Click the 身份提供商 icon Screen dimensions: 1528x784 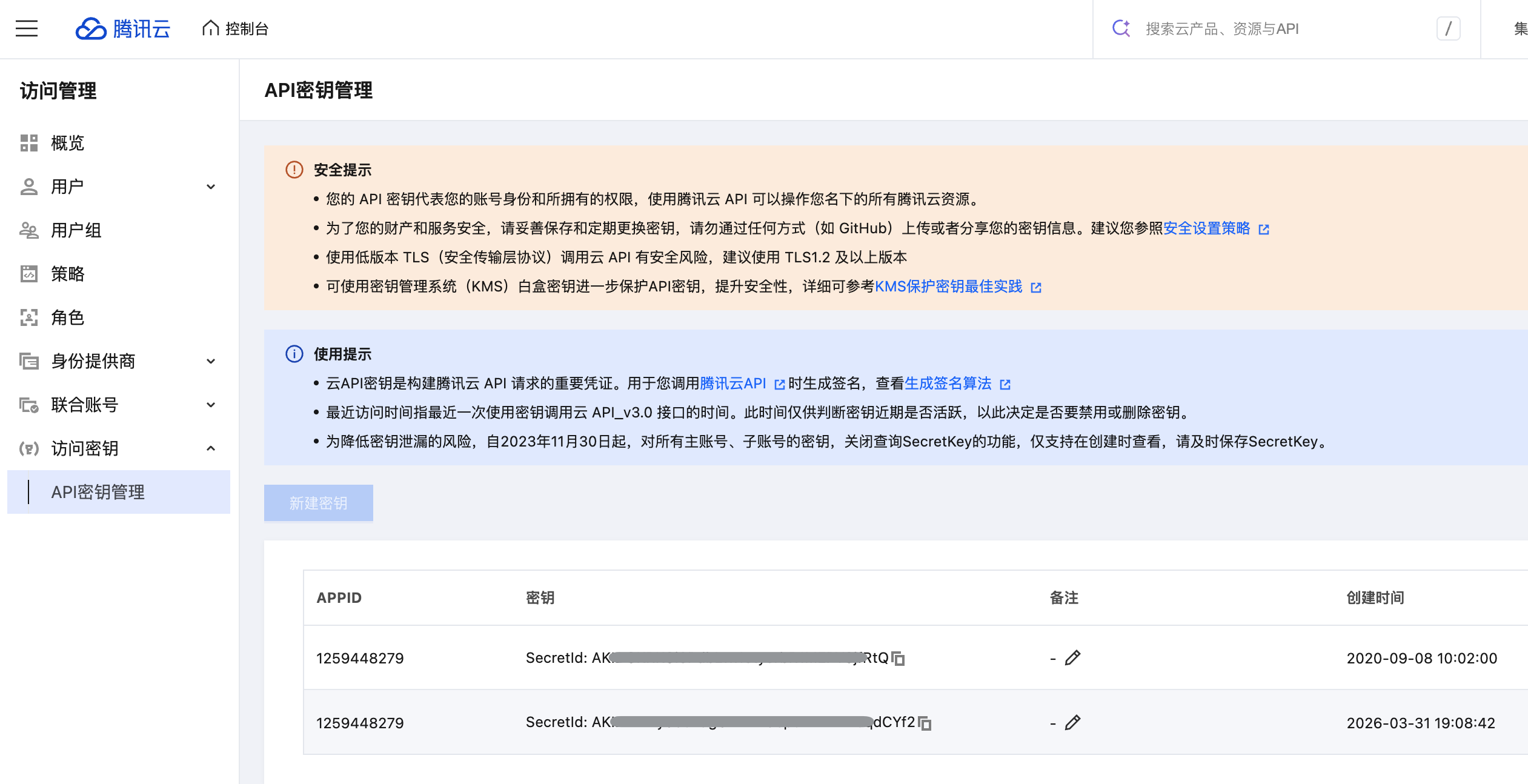pyautogui.click(x=29, y=361)
